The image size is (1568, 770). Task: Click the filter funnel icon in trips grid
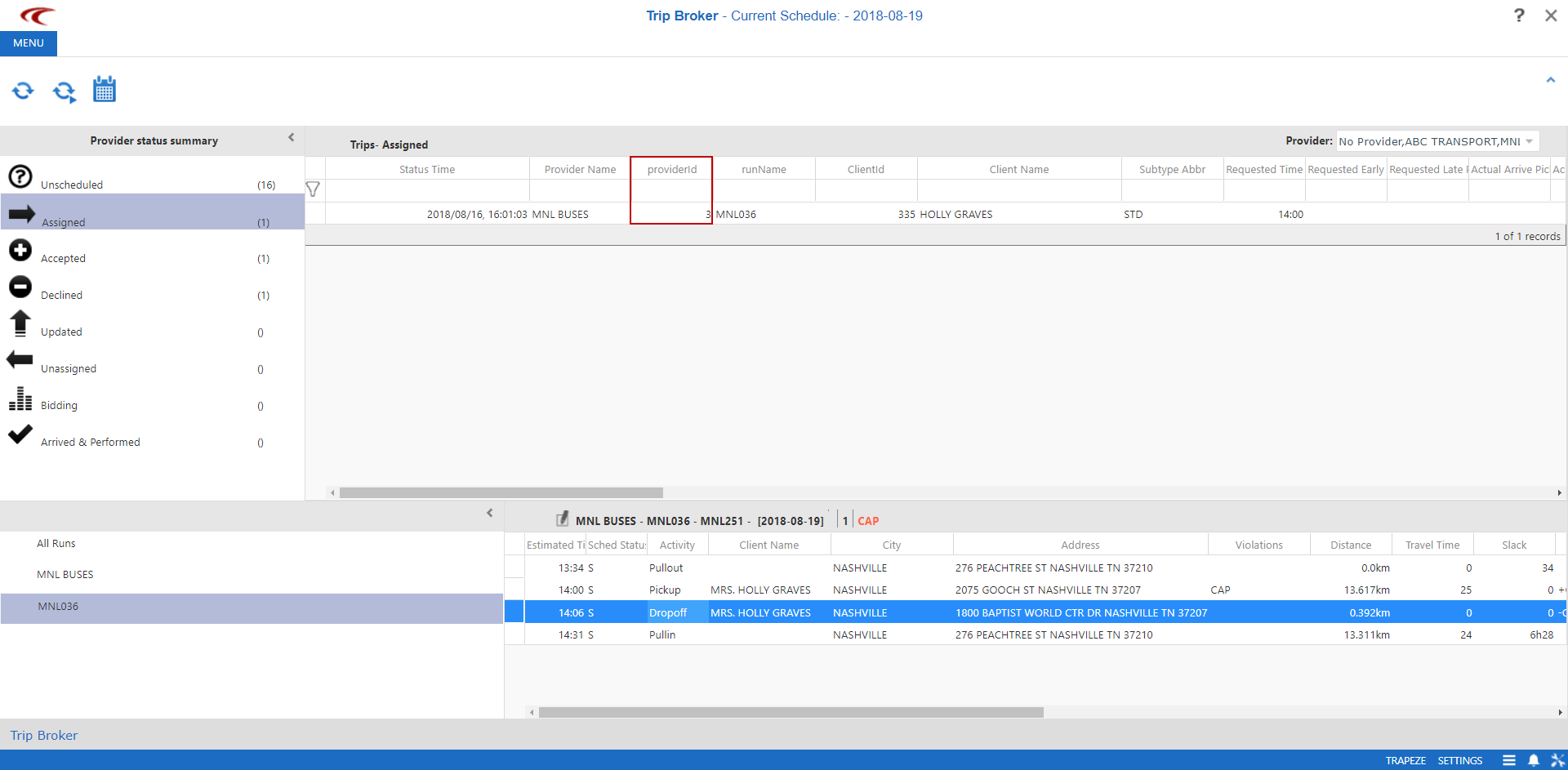(x=313, y=189)
